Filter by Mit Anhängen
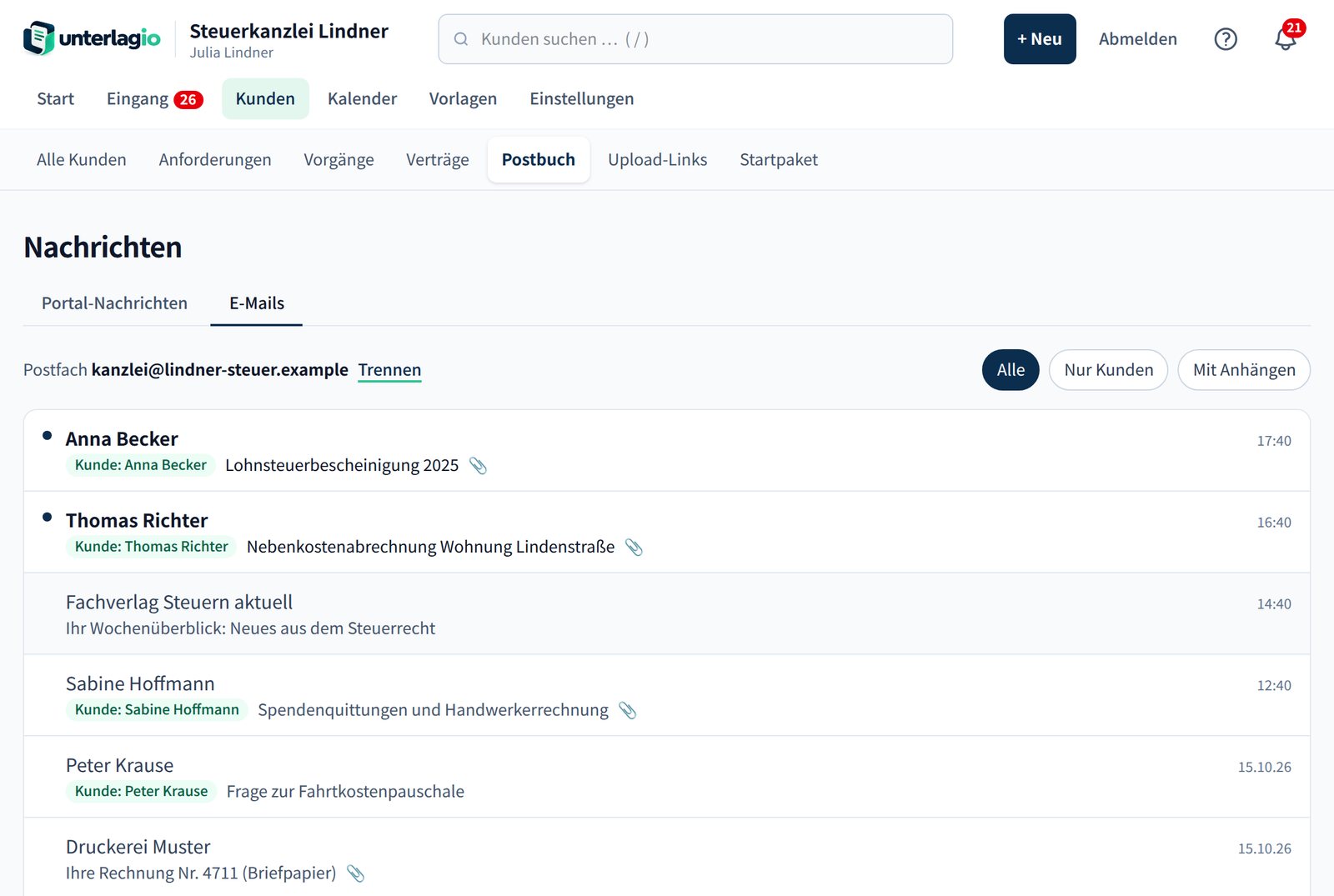This screenshot has height=896, width=1334. 1244,370
